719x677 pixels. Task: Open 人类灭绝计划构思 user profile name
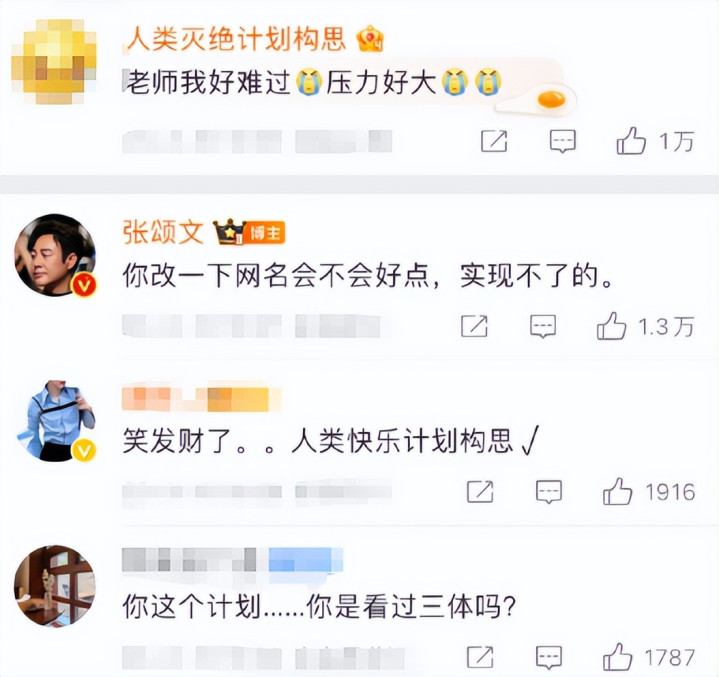pos(236,38)
